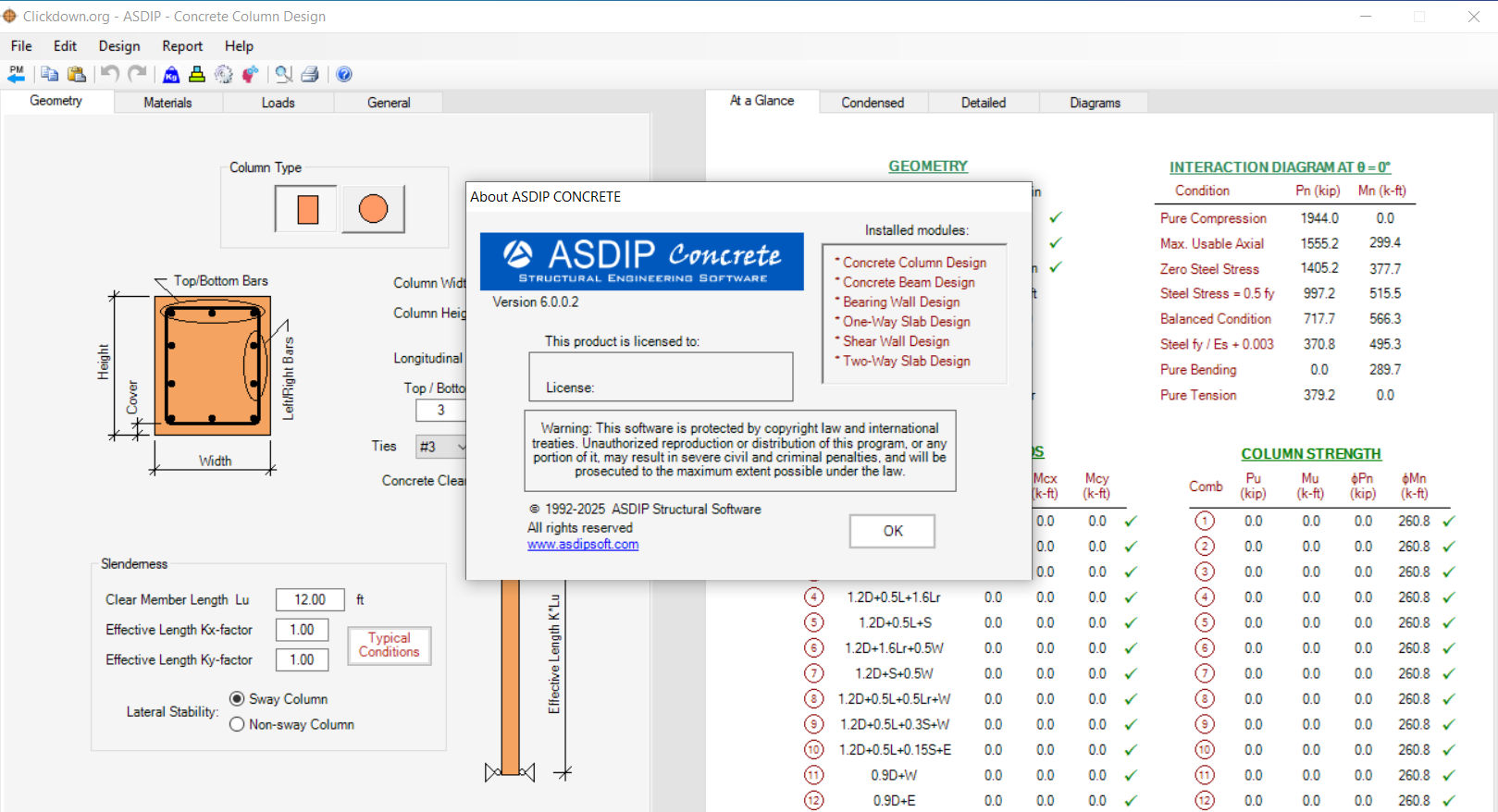Click 'Concrete Column Design' in installed modules
This screenshot has width=1498, height=812.
914,263
